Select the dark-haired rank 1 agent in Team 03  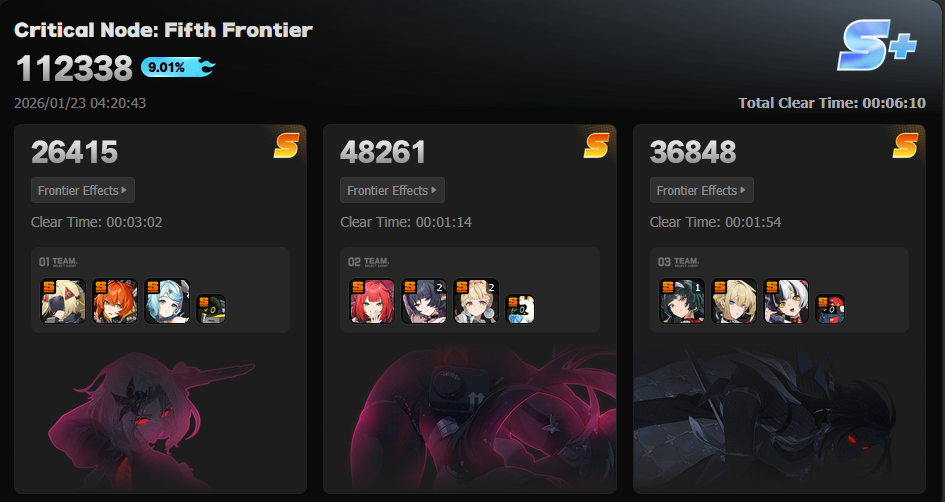point(682,301)
